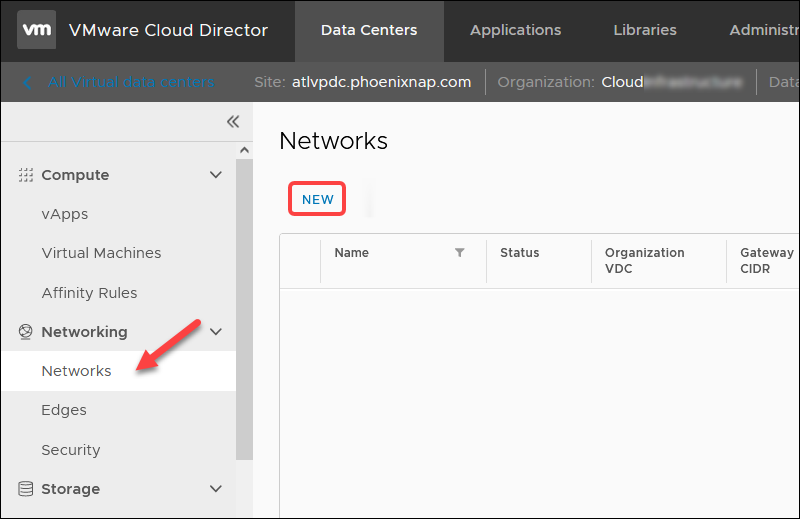Click the Networking globe icon
The image size is (800, 519).
[x=26, y=332]
